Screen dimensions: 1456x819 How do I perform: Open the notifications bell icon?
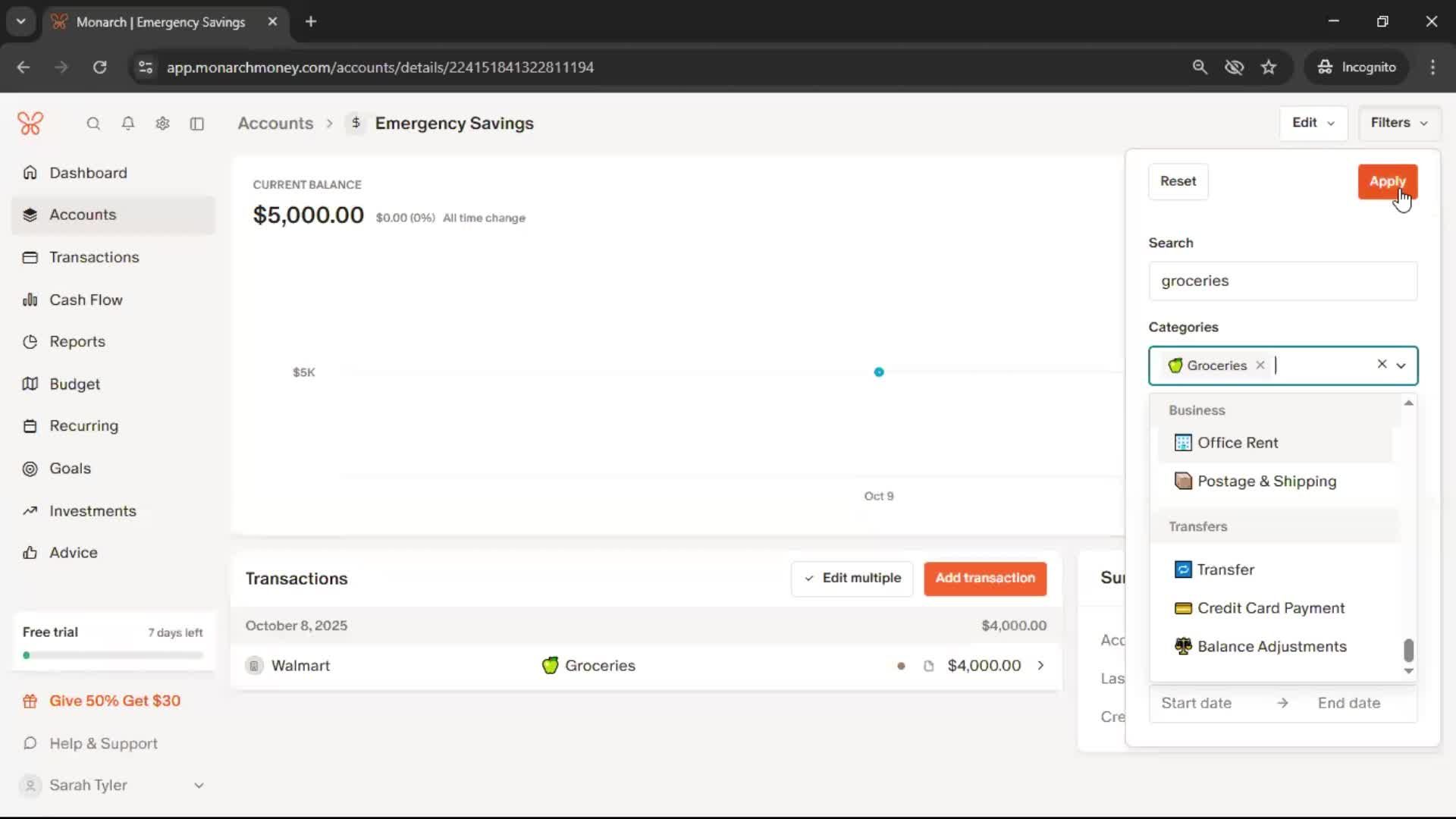tap(128, 124)
